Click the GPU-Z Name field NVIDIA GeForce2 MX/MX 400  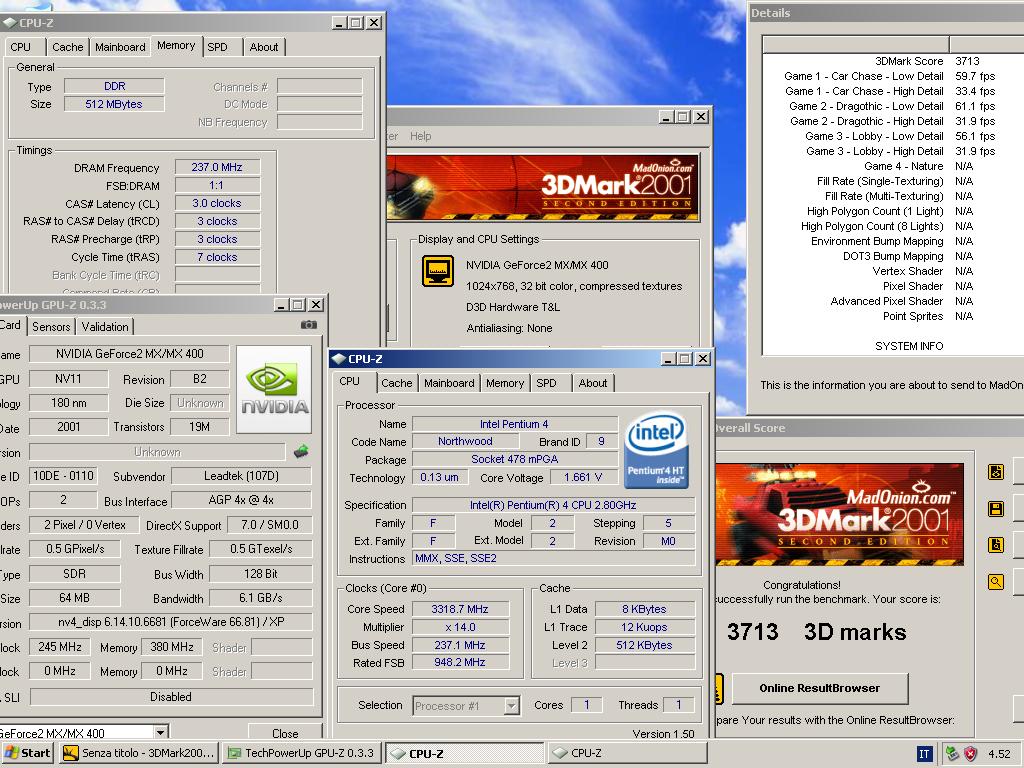pyautogui.click(x=129, y=354)
